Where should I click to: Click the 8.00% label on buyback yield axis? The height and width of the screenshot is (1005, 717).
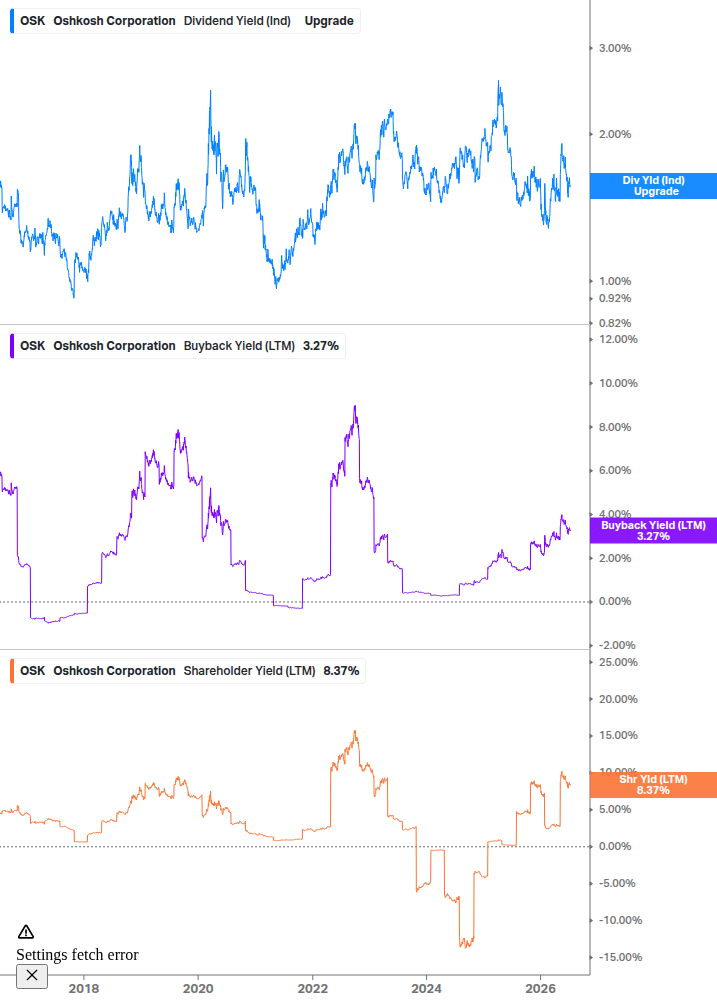coord(615,427)
